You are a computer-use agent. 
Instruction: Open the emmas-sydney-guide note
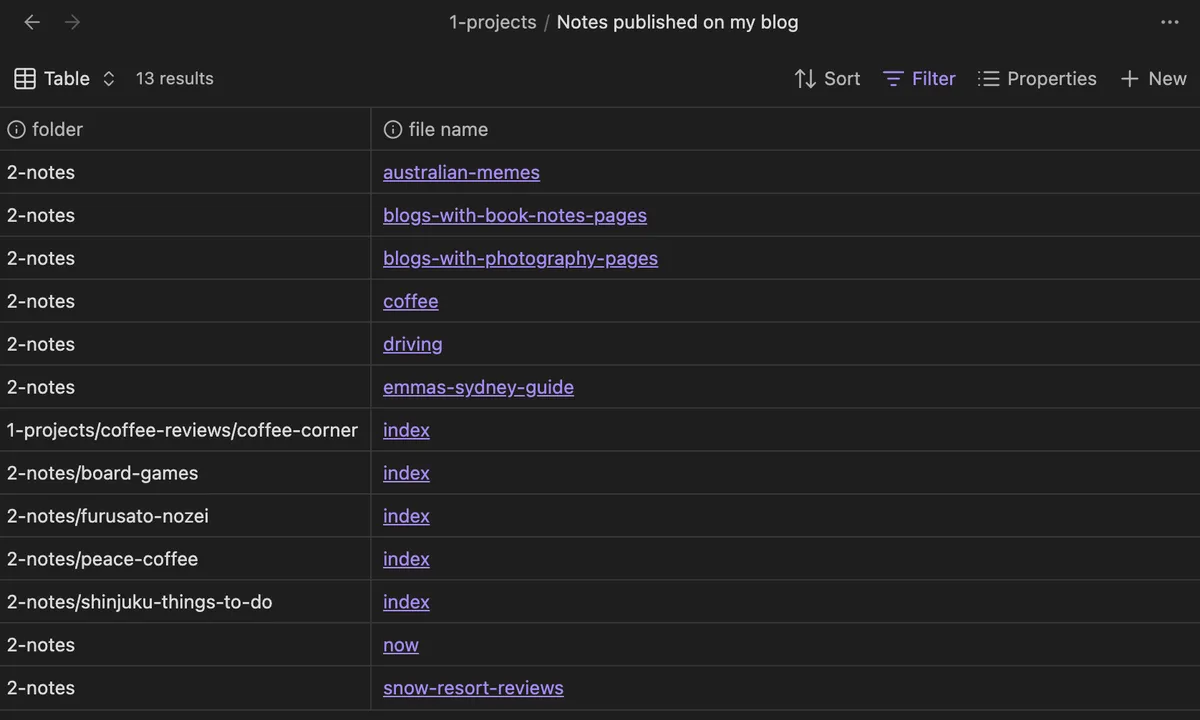(478, 388)
